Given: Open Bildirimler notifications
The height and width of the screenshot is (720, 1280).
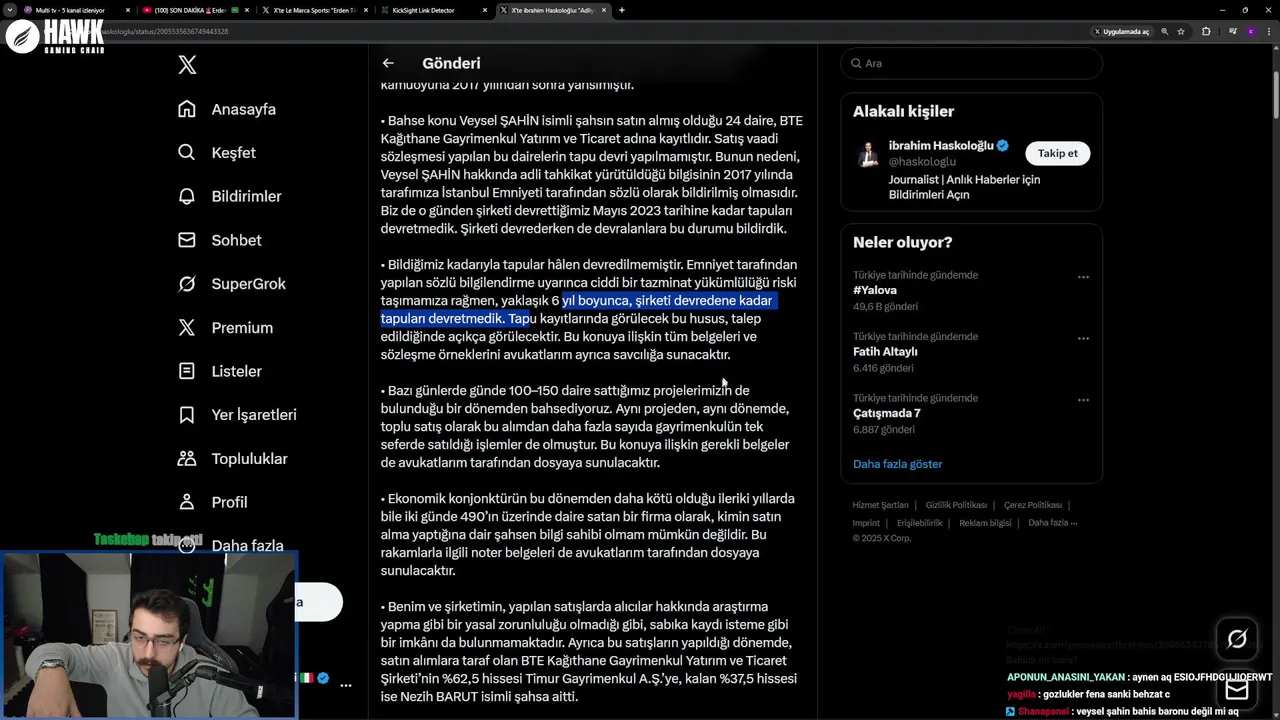Looking at the screenshot, I should [229, 197].
